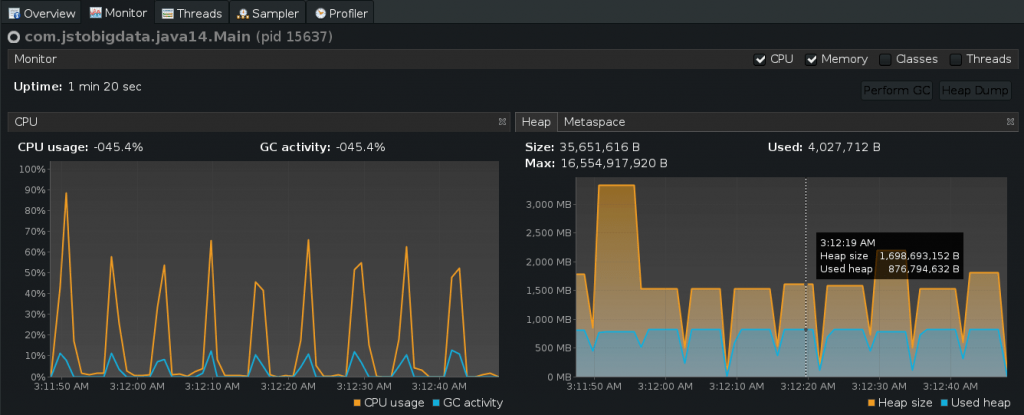Switch to the Monitor tab
Viewport: 1024px width, 415px height.
coord(118,12)
